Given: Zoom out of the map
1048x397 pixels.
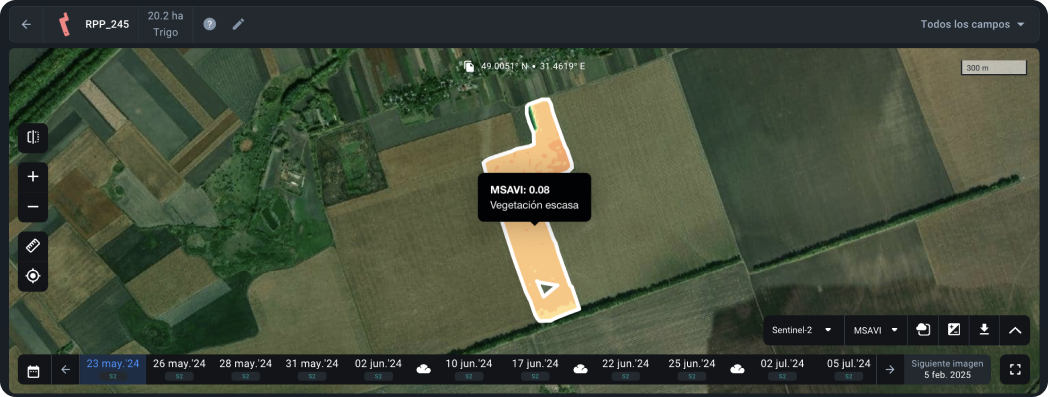Looking at the screenshot, I should [x=33, y=207].
